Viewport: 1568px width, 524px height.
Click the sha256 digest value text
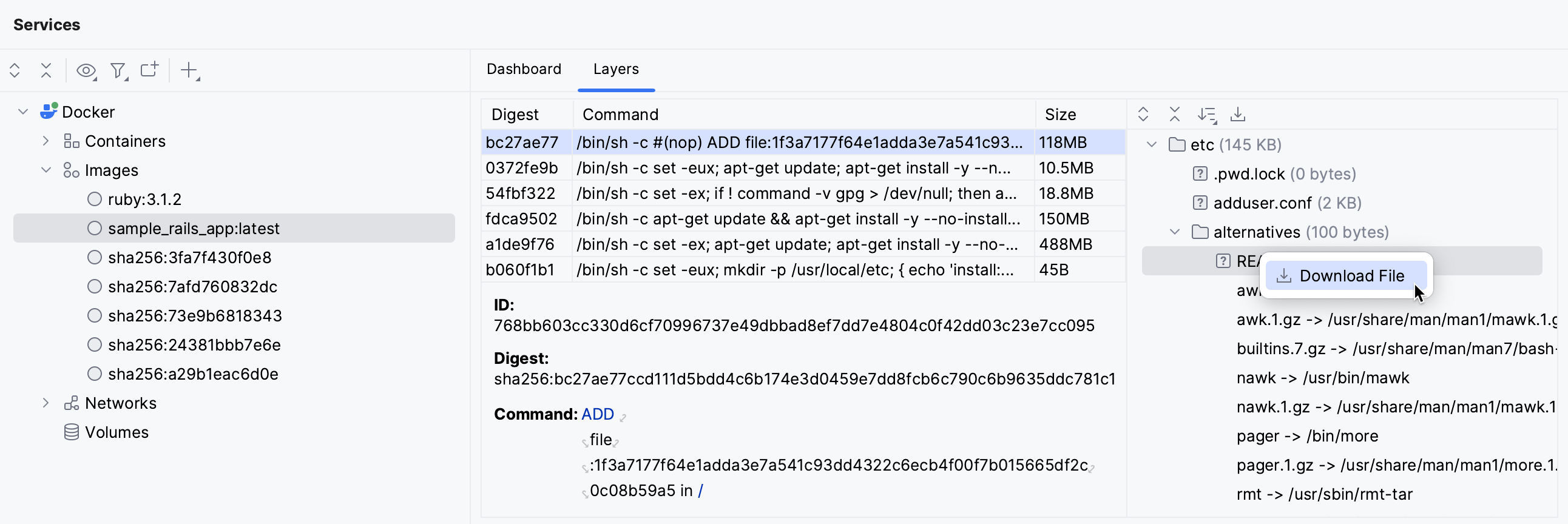pyautogui.click(x=804, y=379)
